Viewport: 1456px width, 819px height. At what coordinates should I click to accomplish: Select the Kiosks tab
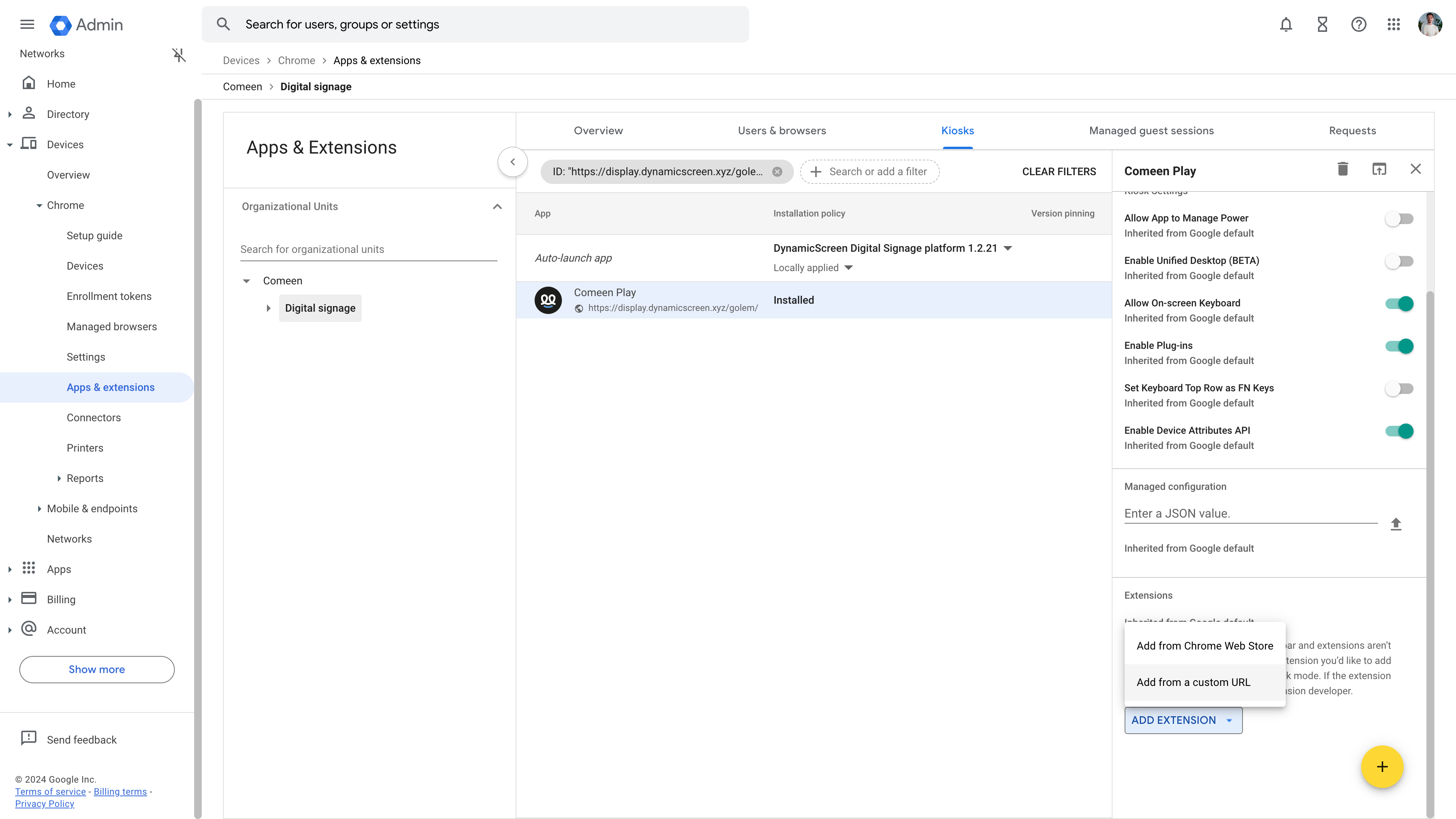957,130
